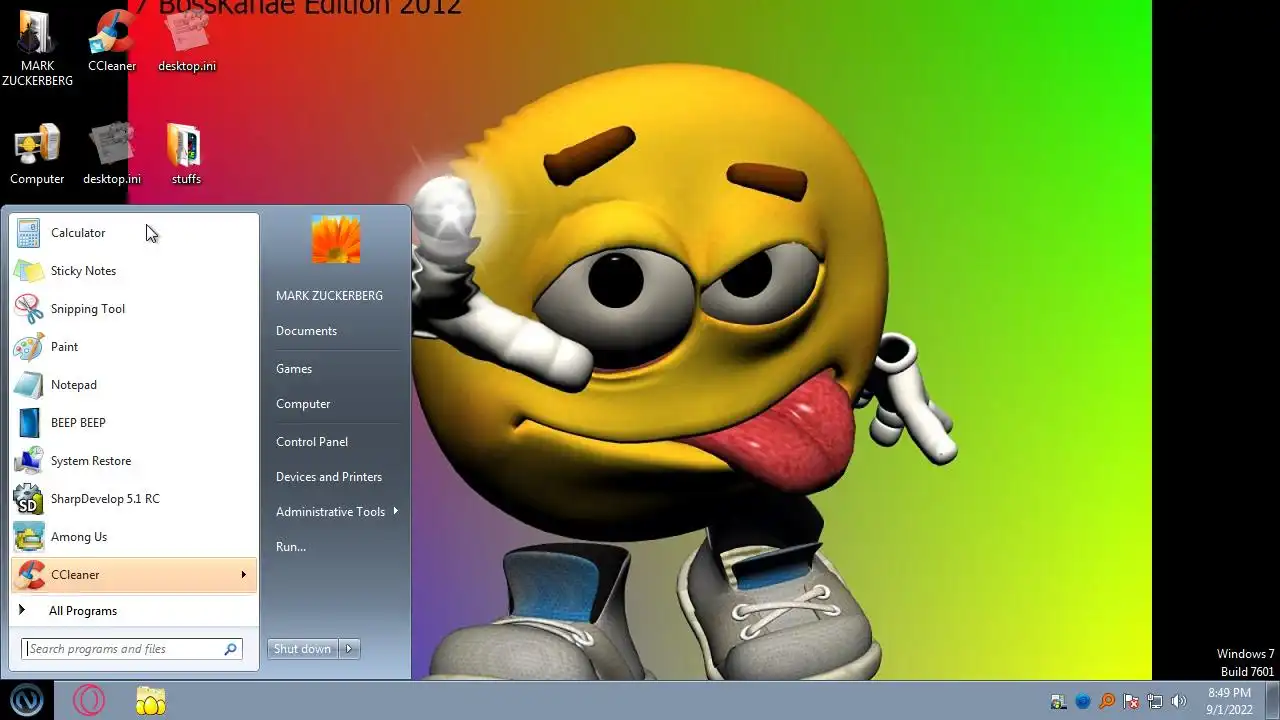Click the Show desktop button
The height and width of the screenshot is (720, 1280).
point(1272,701)
